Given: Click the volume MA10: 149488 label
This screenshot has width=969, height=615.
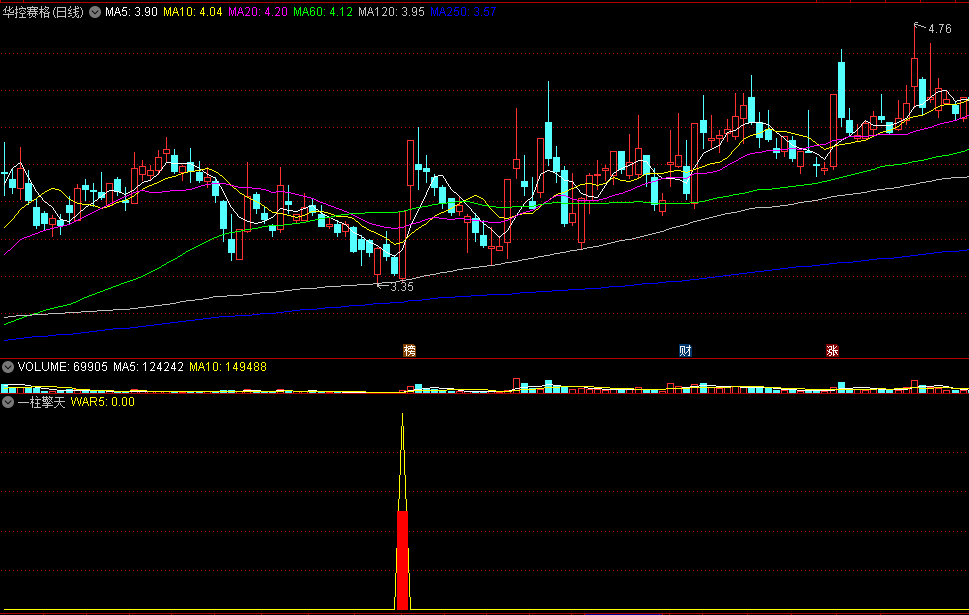Looking at the screenshot, I should [228, 367].
